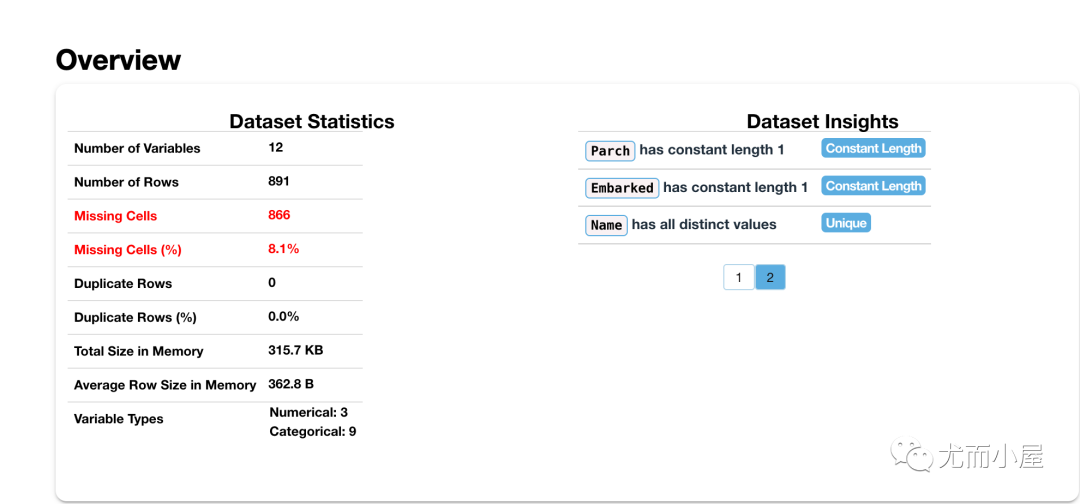Click the Embarked column tag
The image size is (1080, 504).
click(x=622, y=188)
